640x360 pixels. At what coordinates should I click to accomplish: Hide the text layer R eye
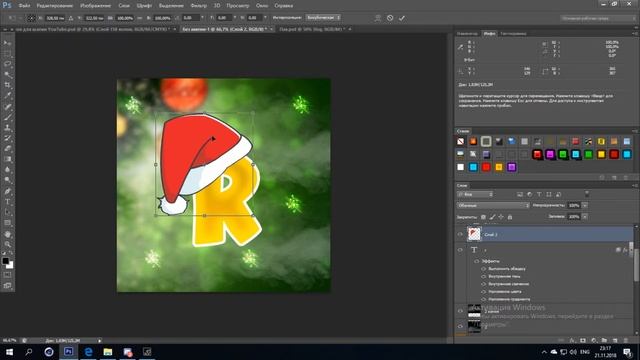[x=460, y=250]
